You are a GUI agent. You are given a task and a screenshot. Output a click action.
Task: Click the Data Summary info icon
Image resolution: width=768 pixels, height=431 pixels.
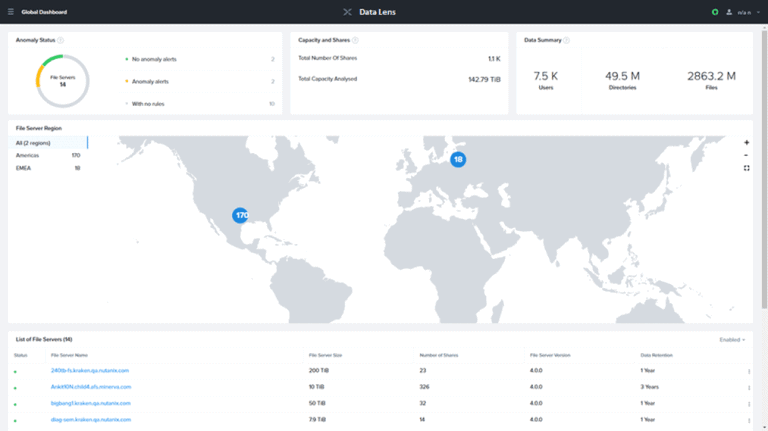coord(567,40)
